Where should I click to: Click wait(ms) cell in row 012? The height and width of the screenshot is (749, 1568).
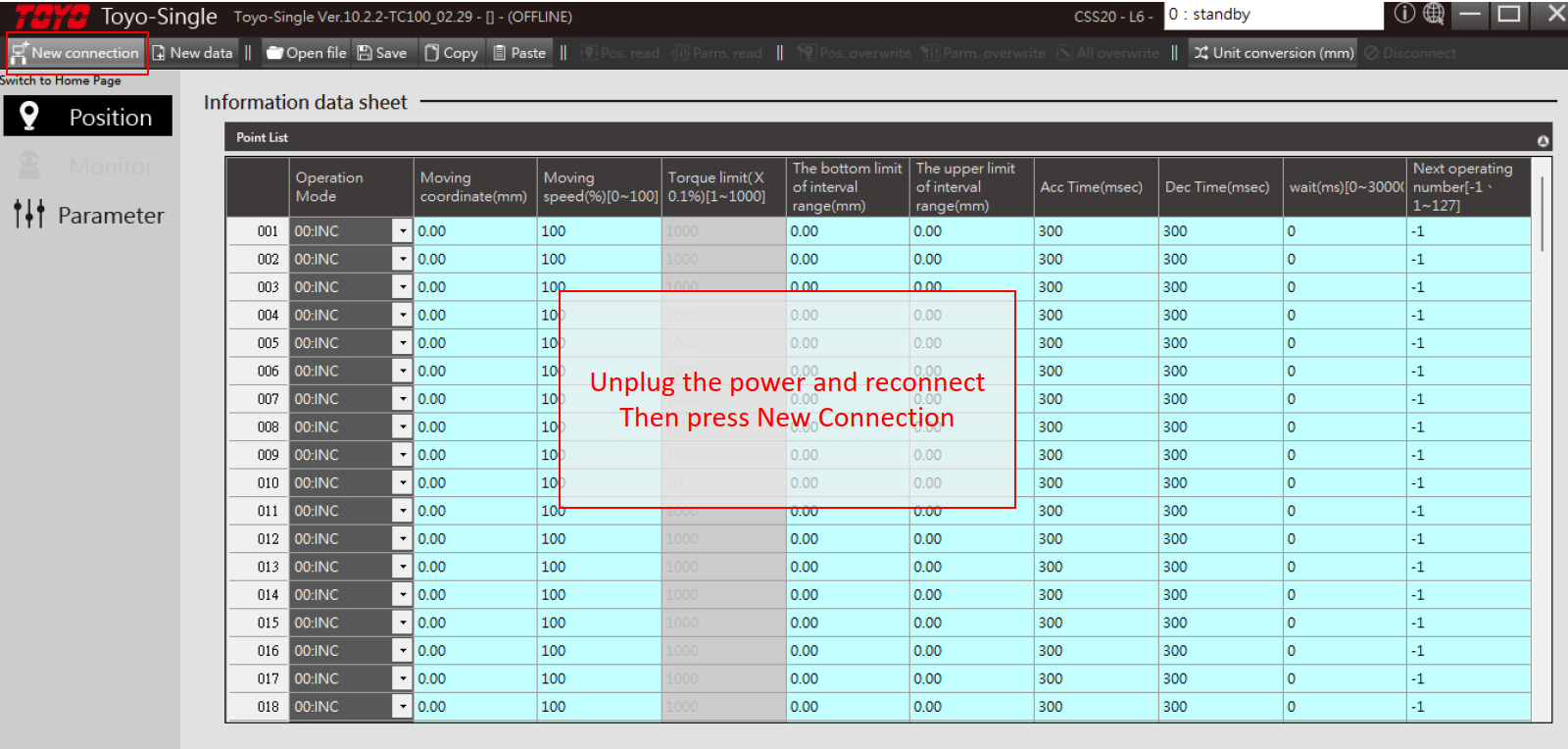click(x=1345, y=539)
